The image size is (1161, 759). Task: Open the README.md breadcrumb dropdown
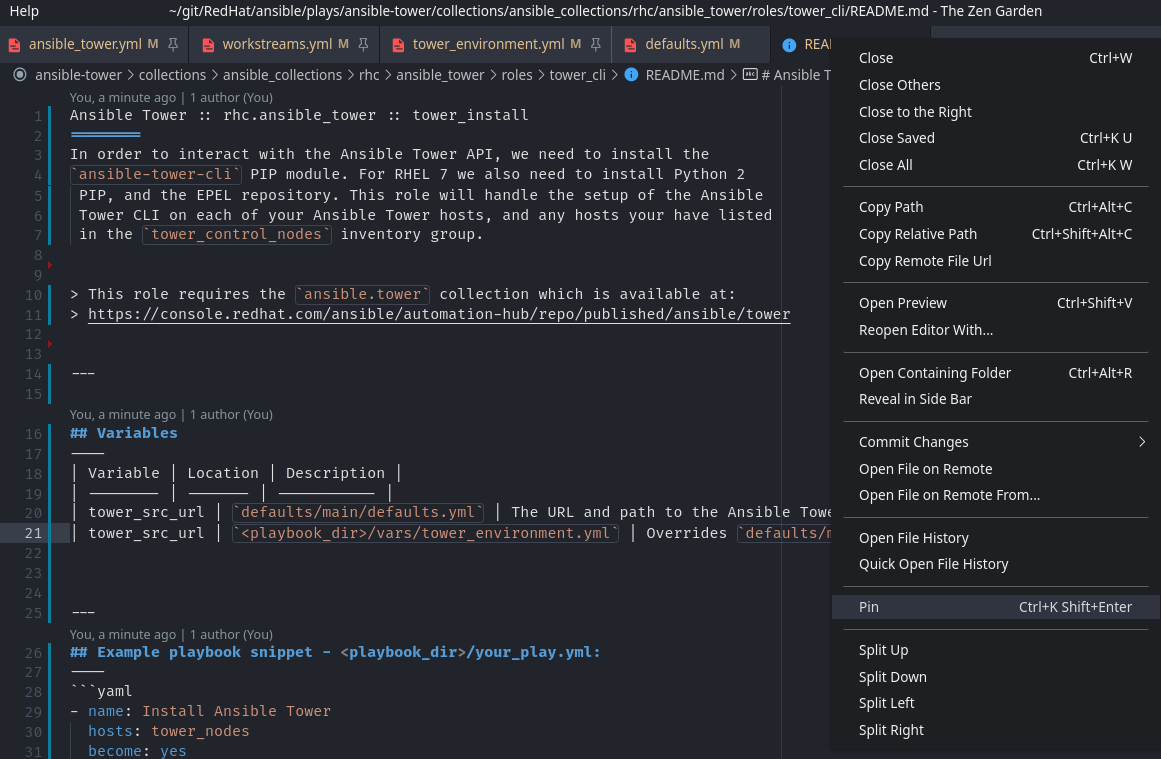click(x=685, y=75)
